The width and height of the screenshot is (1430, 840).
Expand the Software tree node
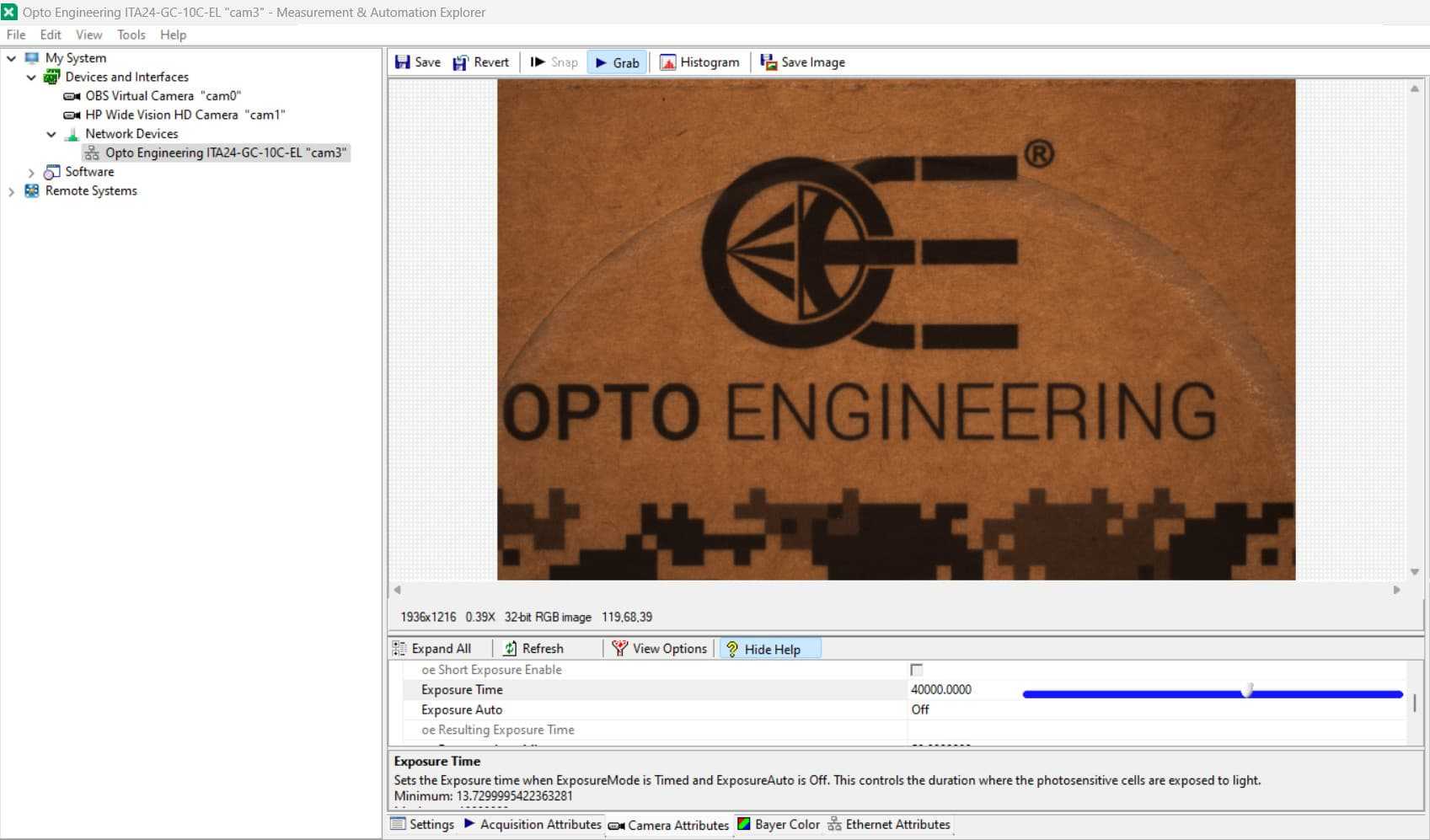(x=31, y=173)
